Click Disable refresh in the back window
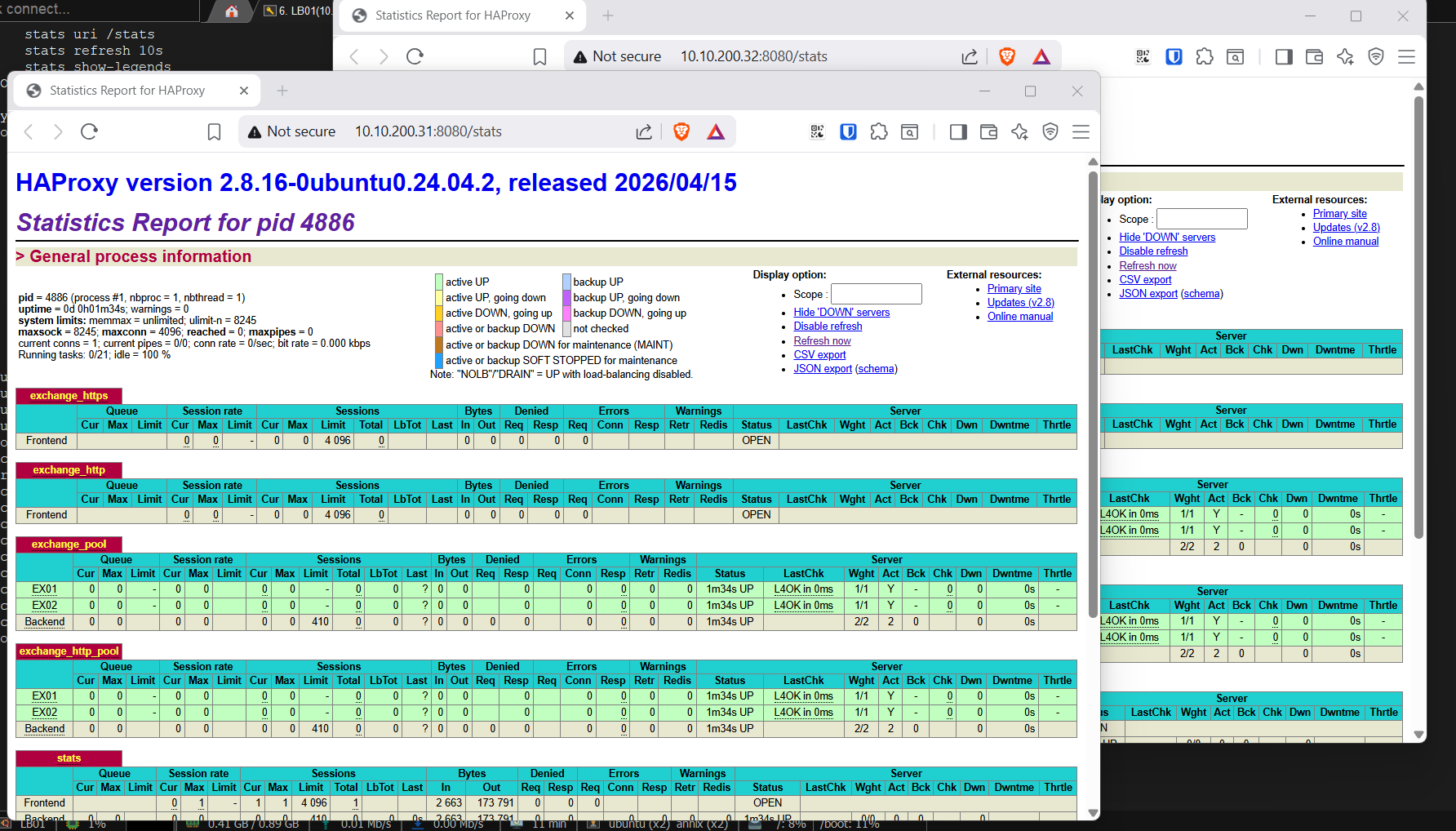This screenshot has width=1456, height=831. tap(1153, 251)
